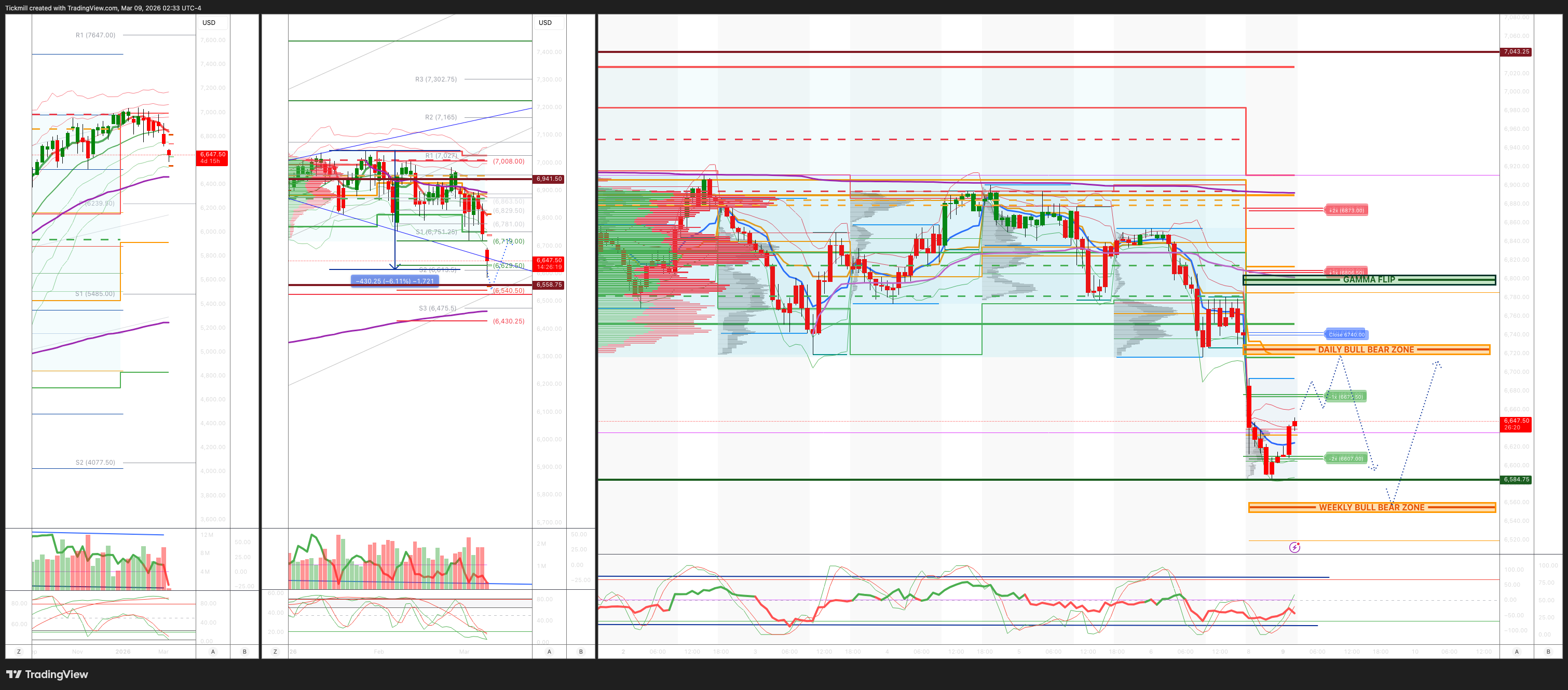This screenshot has height=690, width=1568.
Task: Click the Z timezone button on left chart
Action: tap(18, 652)
